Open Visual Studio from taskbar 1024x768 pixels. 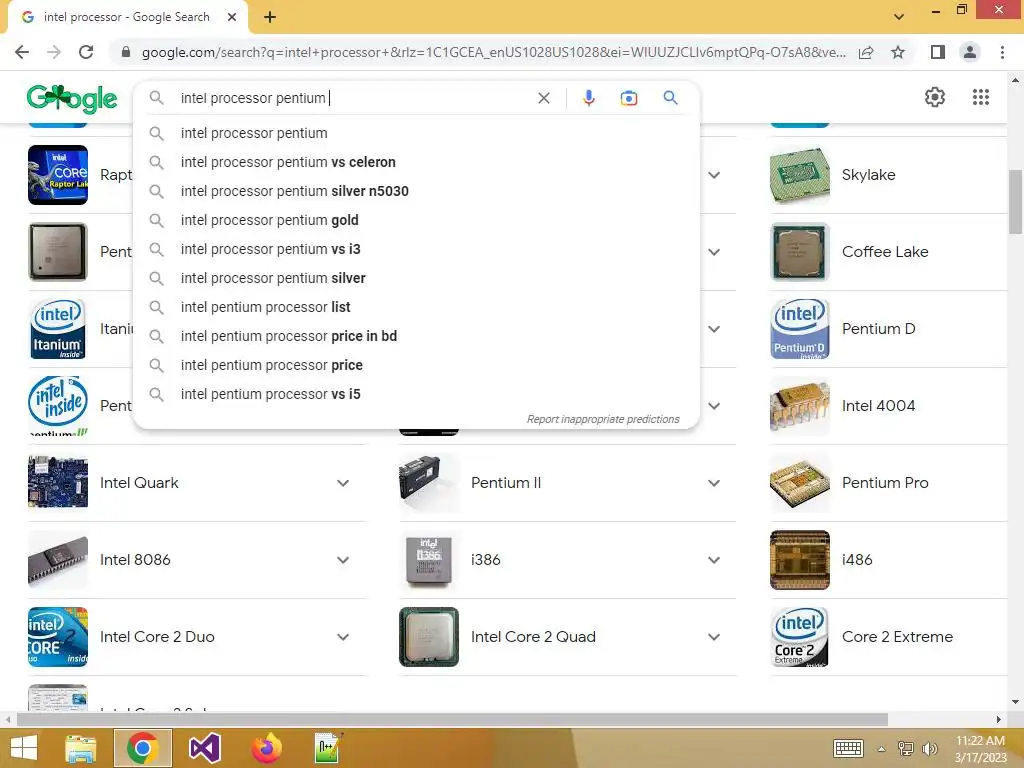point(204,748)
